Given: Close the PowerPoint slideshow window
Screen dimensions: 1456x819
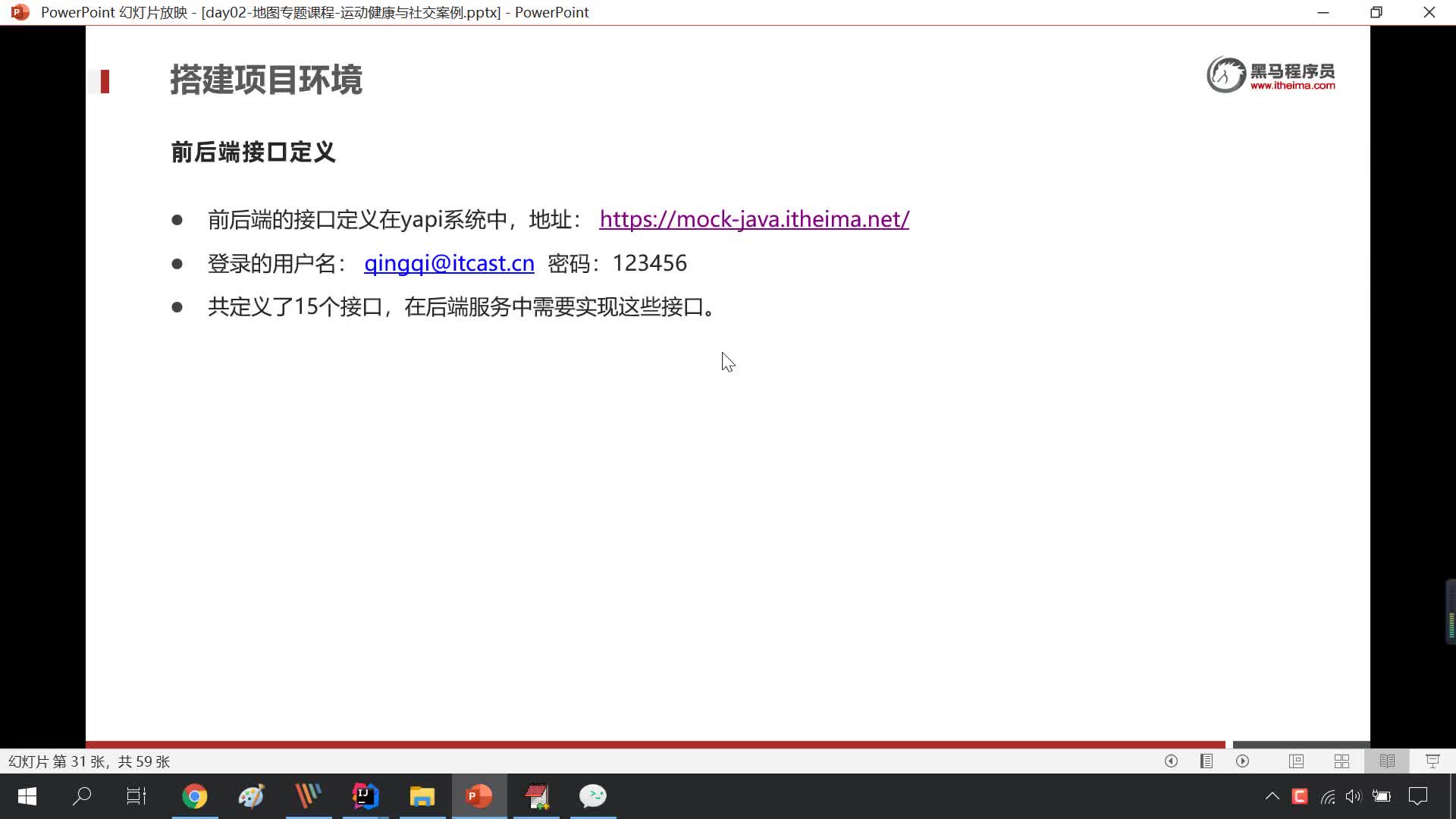Looking at the screenshot, I should [x=1429, y=12].
